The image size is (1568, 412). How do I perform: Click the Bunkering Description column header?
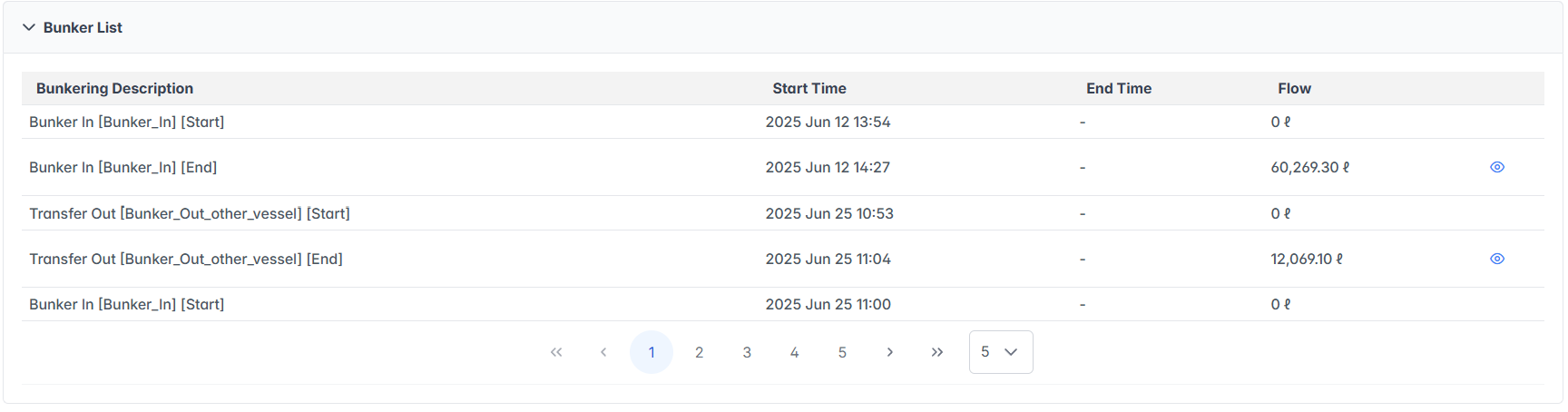click(x=114, y=88)
